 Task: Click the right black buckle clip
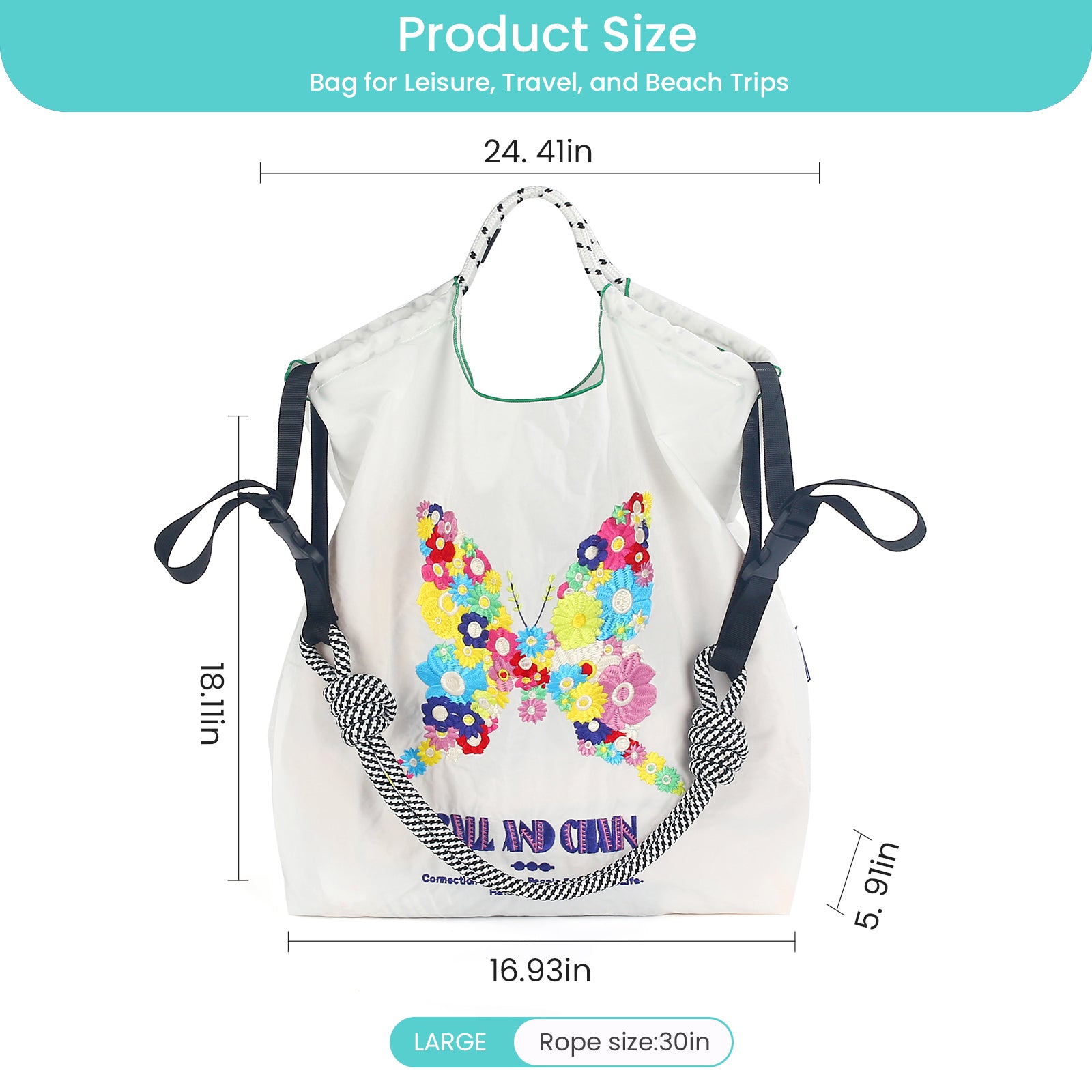tap(779, 539)
